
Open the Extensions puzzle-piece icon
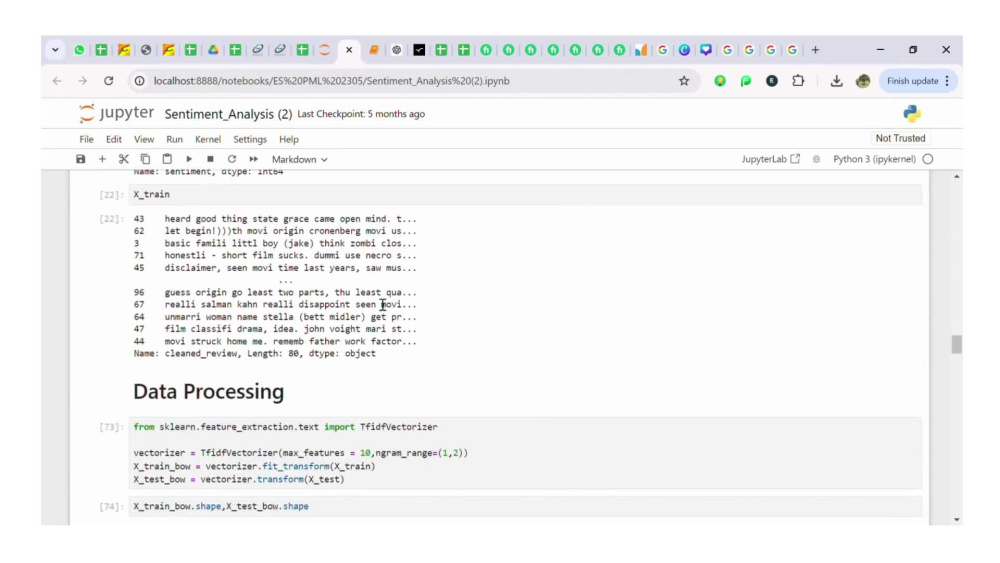[x=798, y=81]
